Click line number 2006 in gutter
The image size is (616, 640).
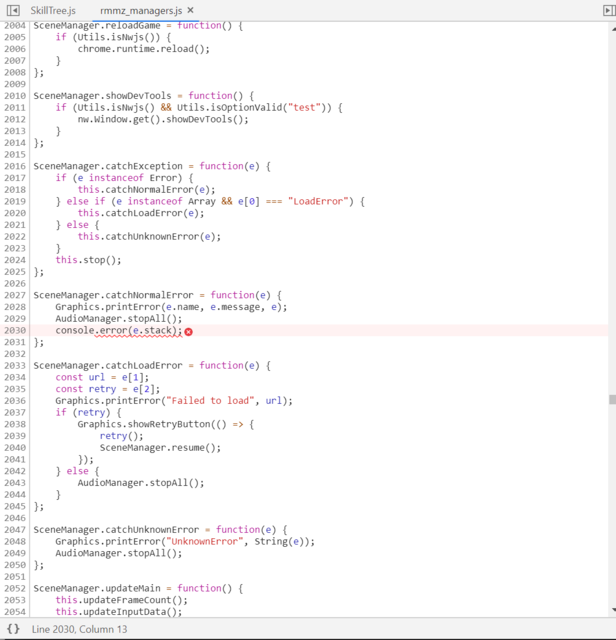tap(15, 49)
